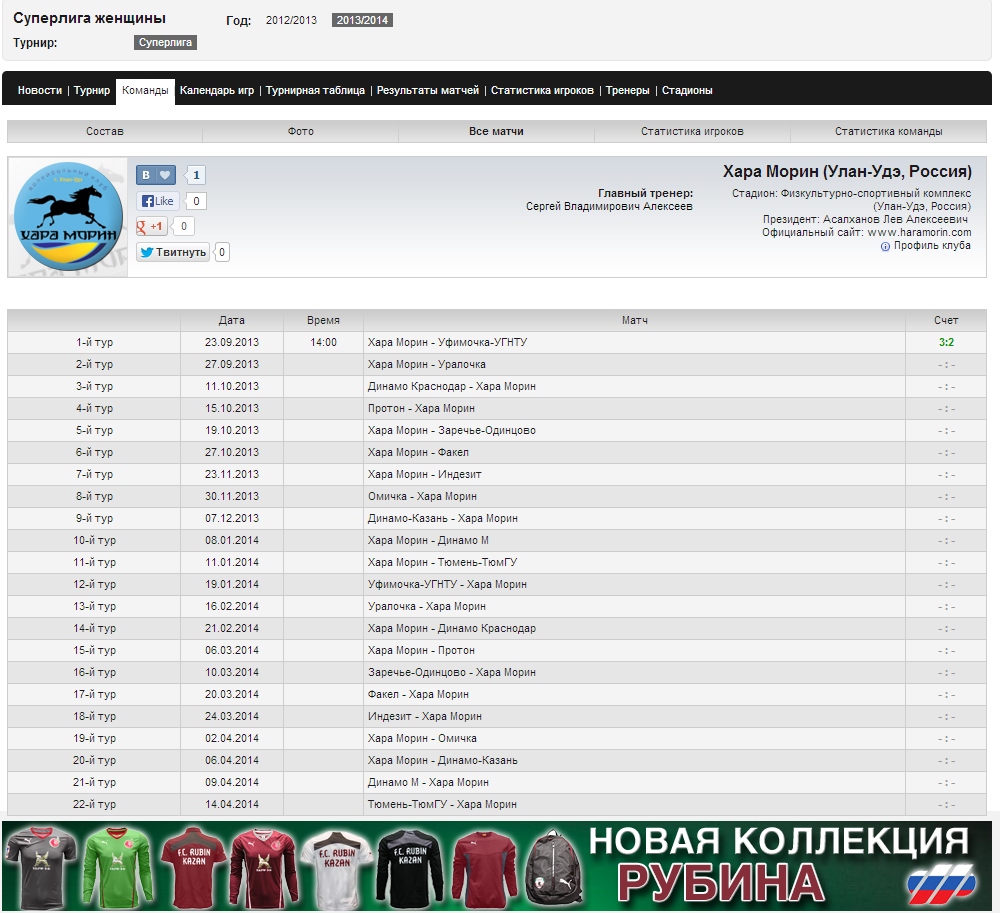Switch to the Все матчи sub-tab
Screen dimensions: 1000x913
[x=496, y=131]
